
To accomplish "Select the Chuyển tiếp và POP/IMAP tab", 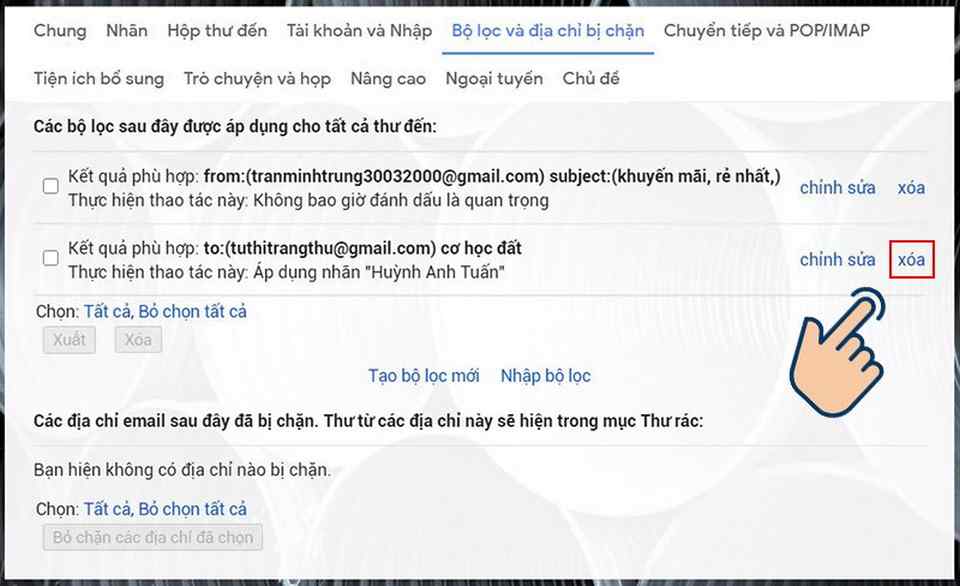I will [766, 31].
